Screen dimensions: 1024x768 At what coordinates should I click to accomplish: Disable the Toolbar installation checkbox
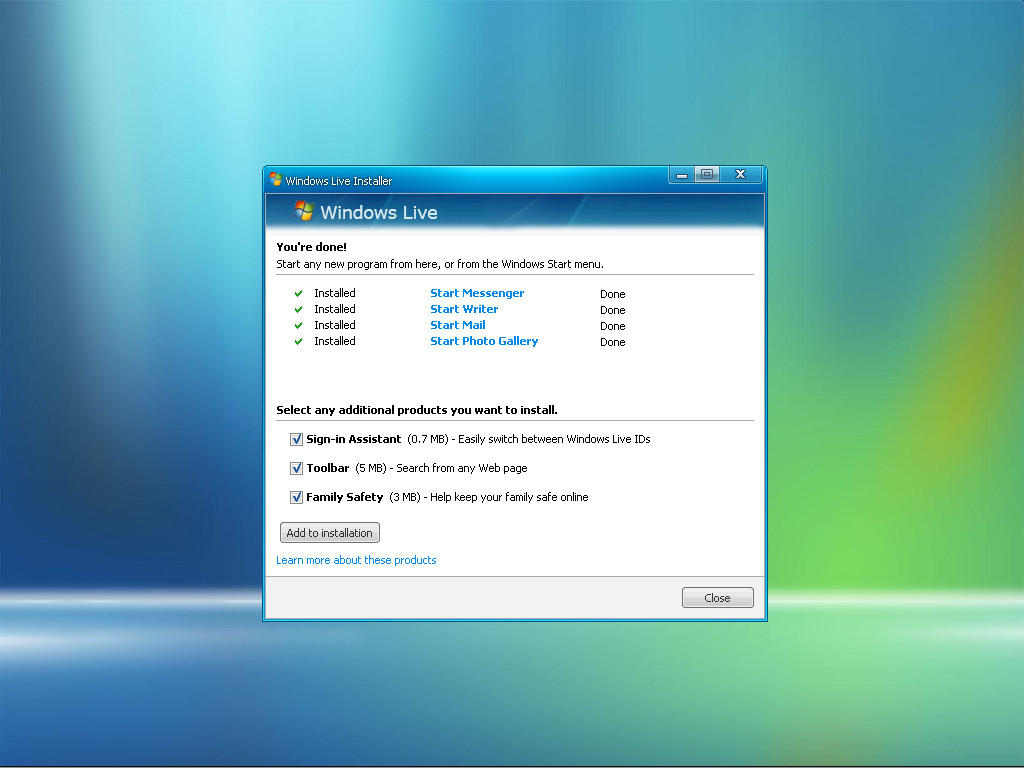[x=296, y=468]
